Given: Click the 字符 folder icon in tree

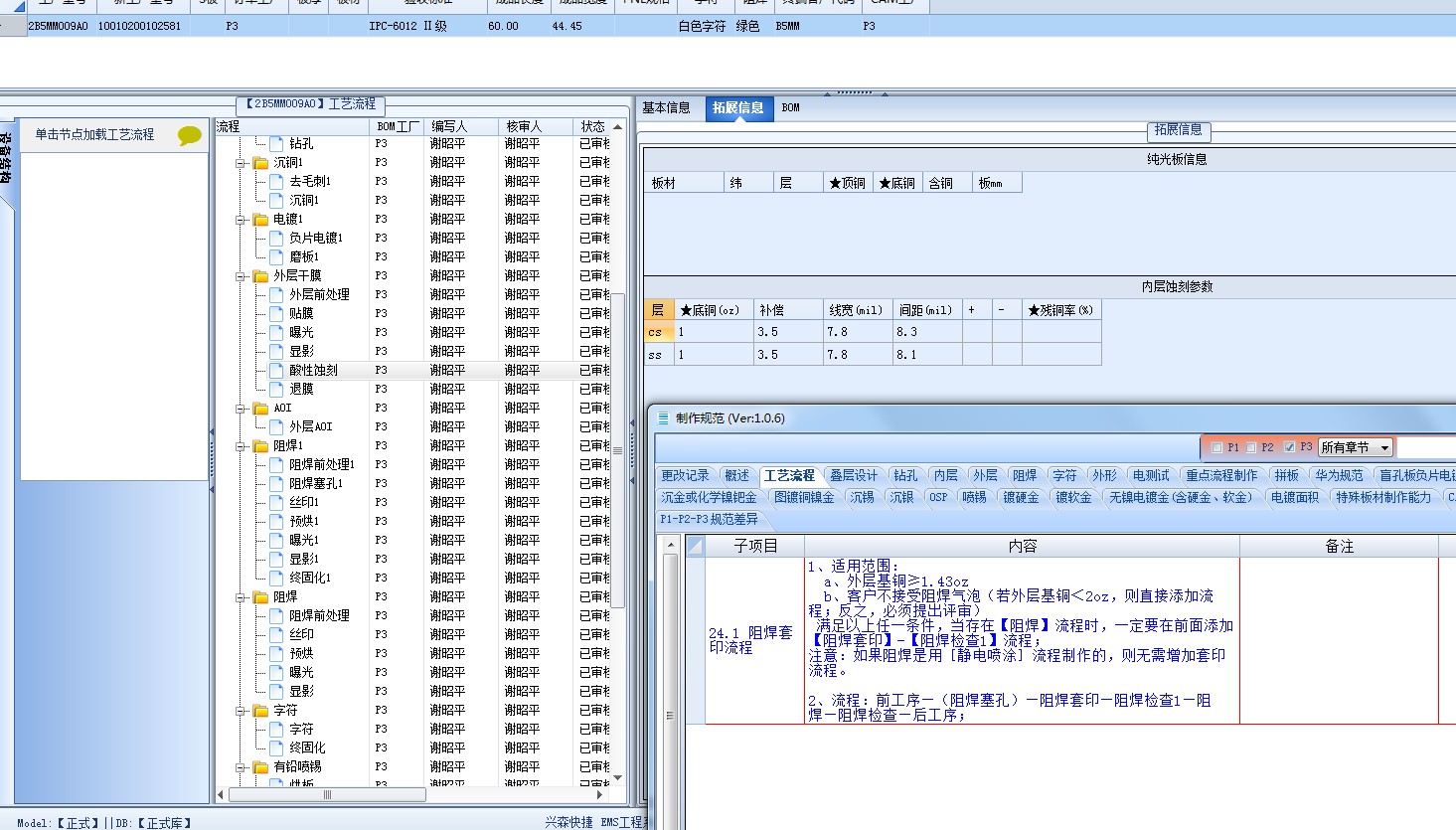Looking at the screenshot, I should click(x=260, y=710).
